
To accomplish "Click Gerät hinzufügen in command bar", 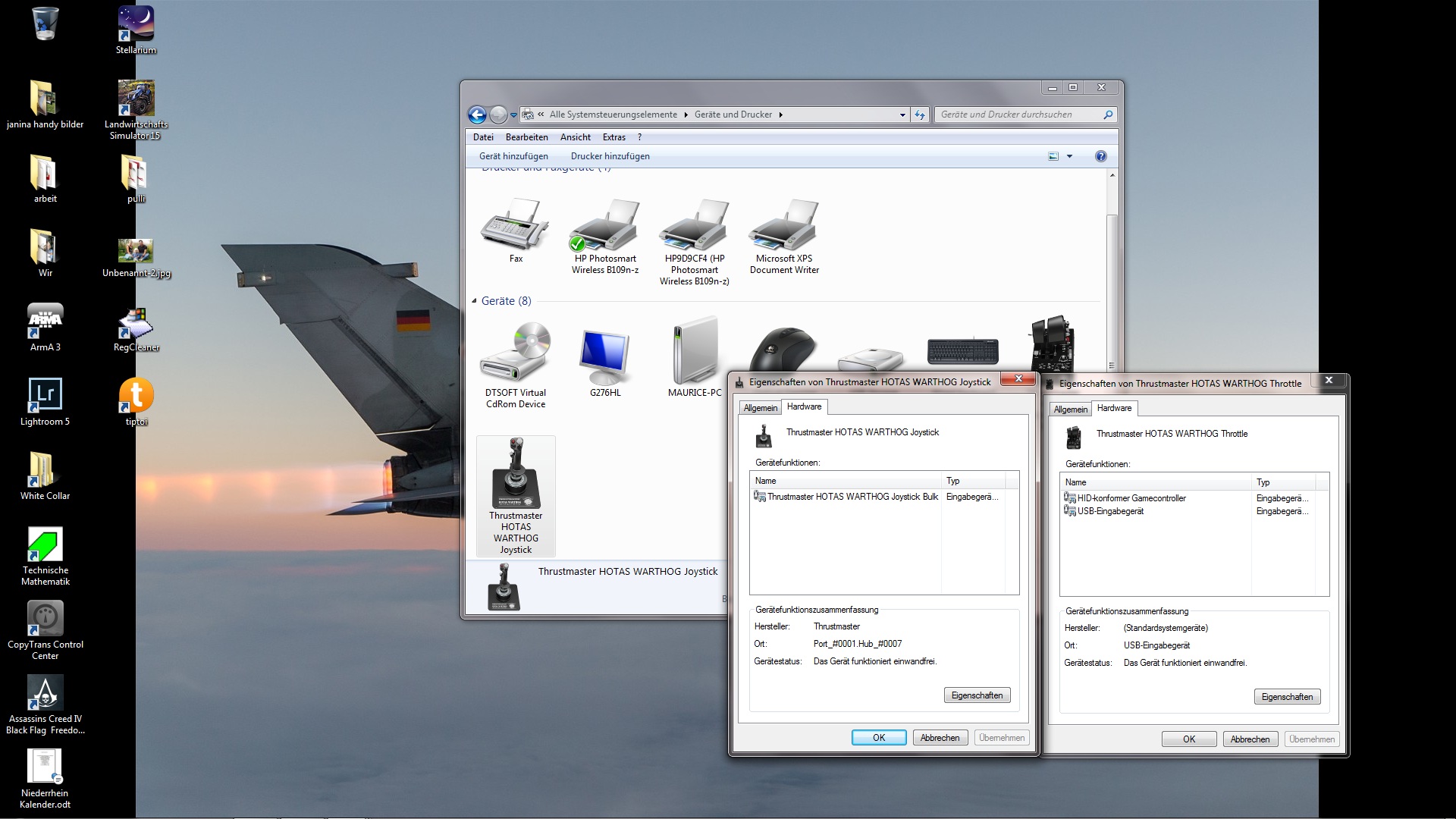I will pyautogui.click(x=513, y=156).
